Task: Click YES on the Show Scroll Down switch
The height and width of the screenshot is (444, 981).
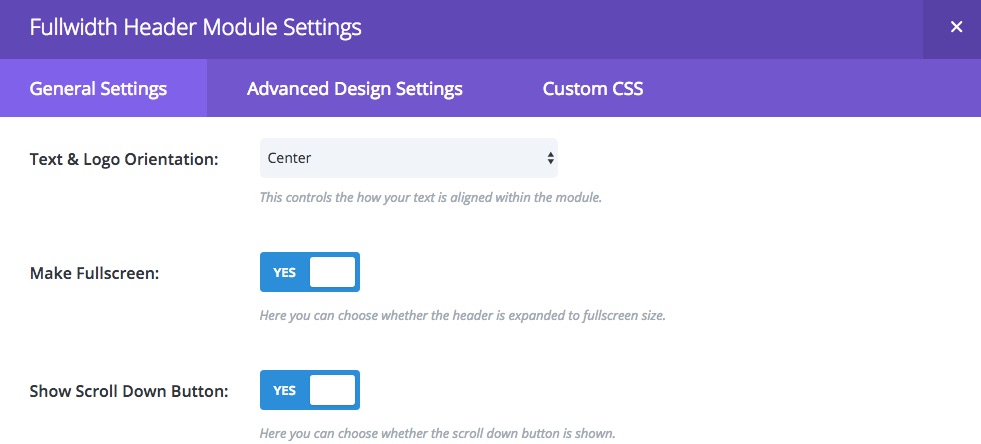Action: 284,391
